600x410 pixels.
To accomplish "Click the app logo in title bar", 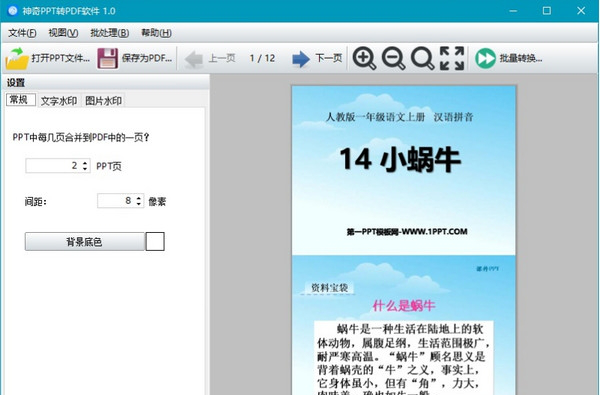I will 13,11.
